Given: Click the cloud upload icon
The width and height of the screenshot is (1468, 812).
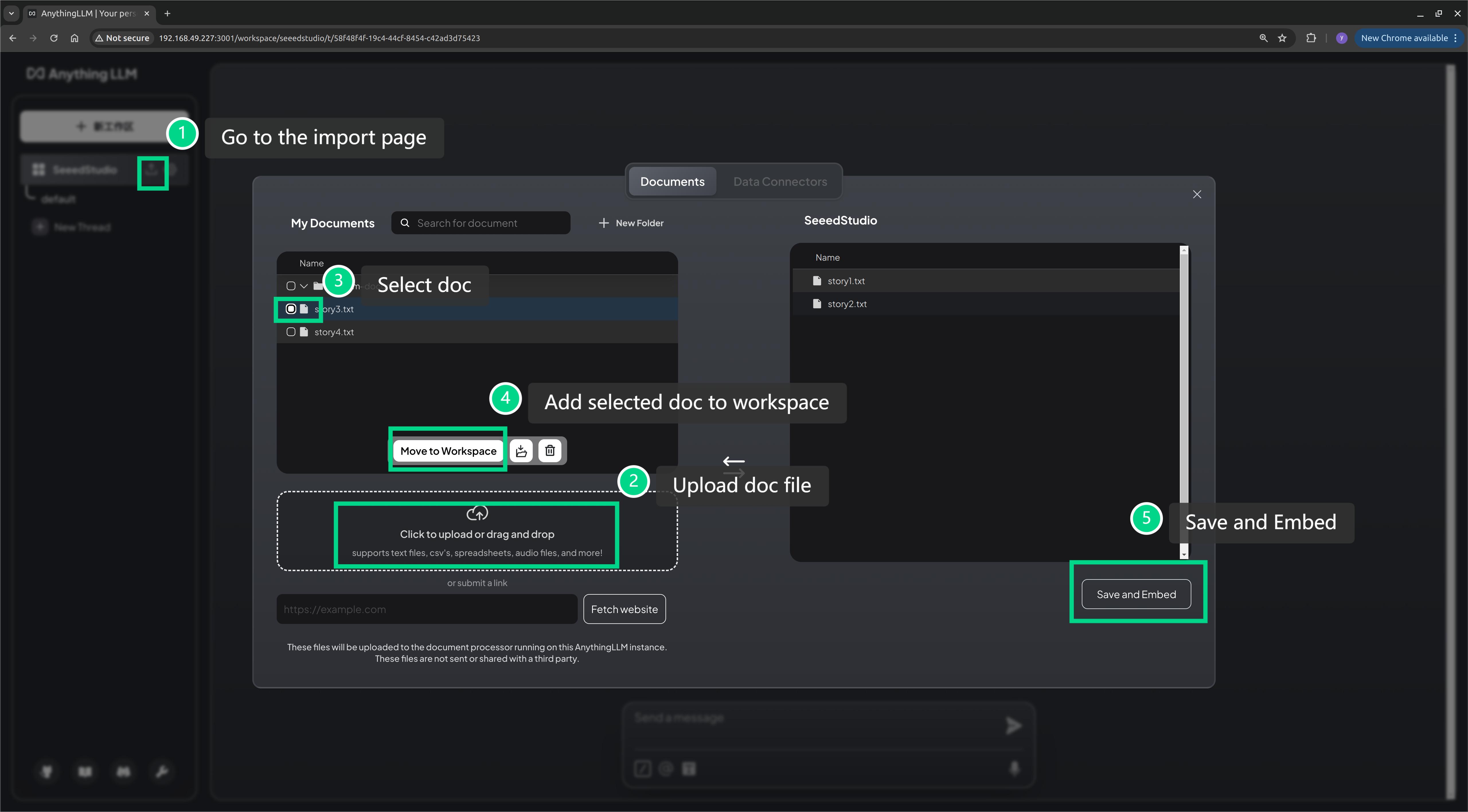Looking at the screenshot, I should pyautogui.click(x=477, y=514).
